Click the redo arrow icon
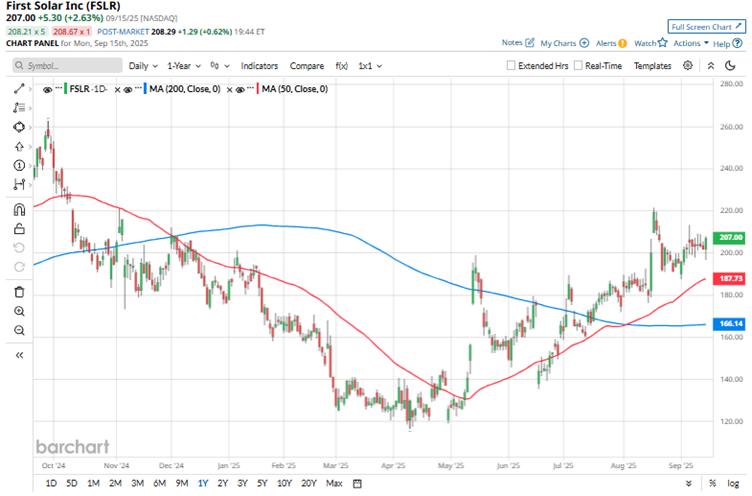752x496 pixels. tap(19, 267)
